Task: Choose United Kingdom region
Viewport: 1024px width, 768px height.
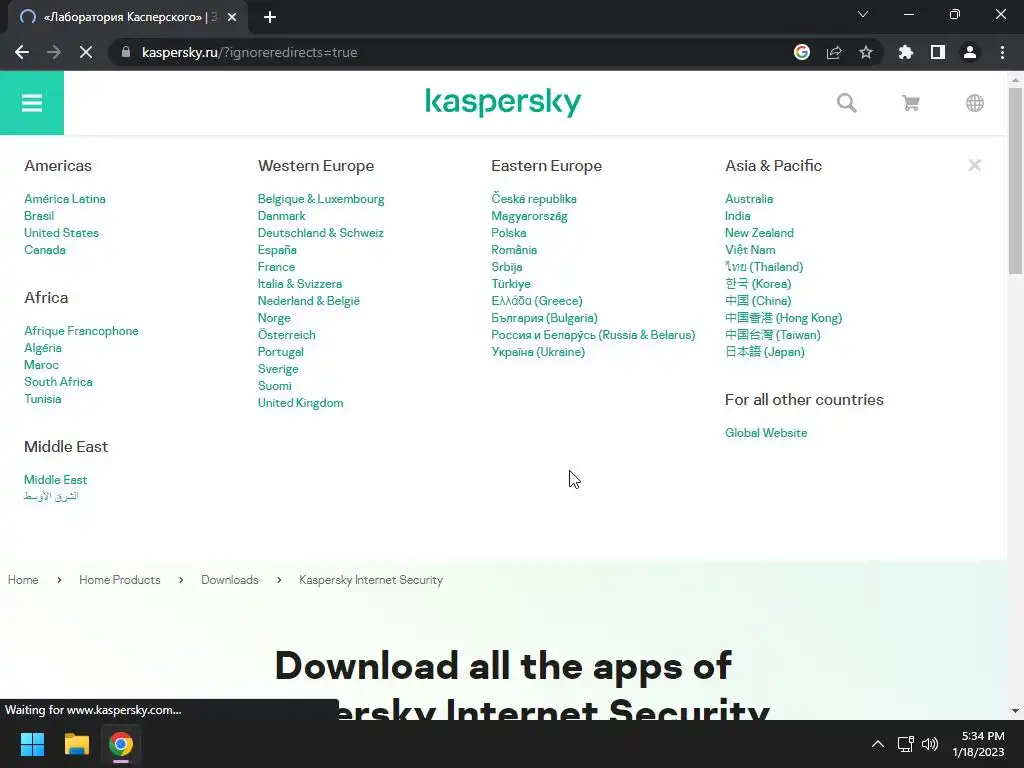Action: (300, 402)
